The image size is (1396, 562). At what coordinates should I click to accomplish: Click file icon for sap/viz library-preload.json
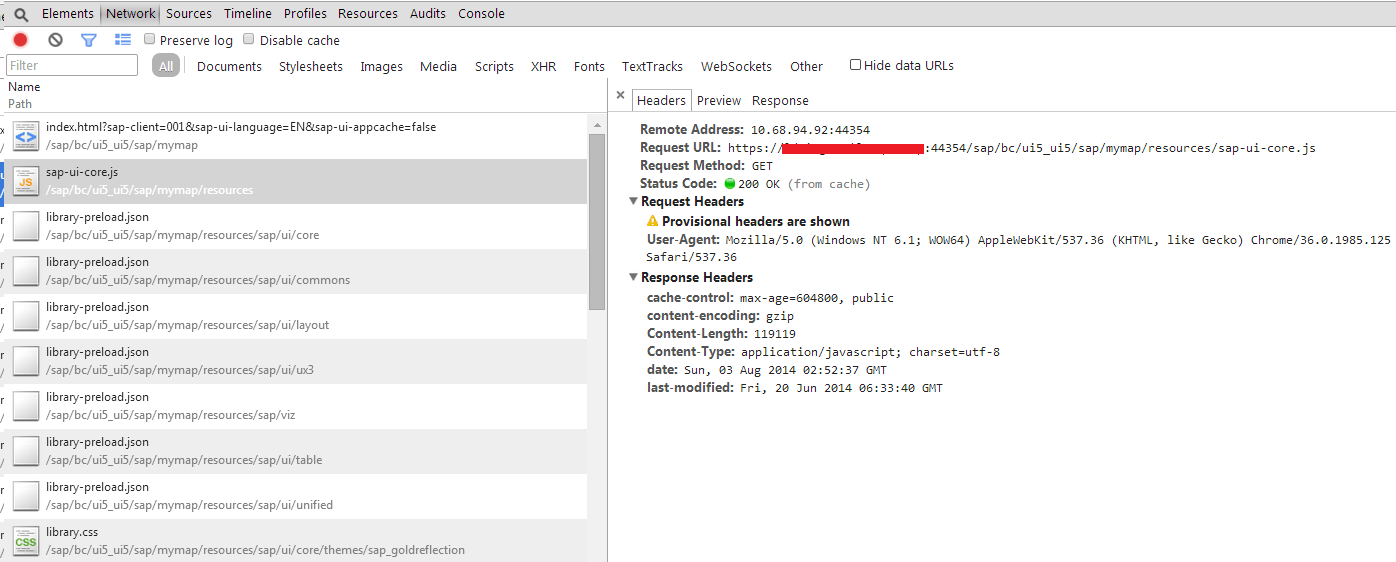click(x=26, y=405)
